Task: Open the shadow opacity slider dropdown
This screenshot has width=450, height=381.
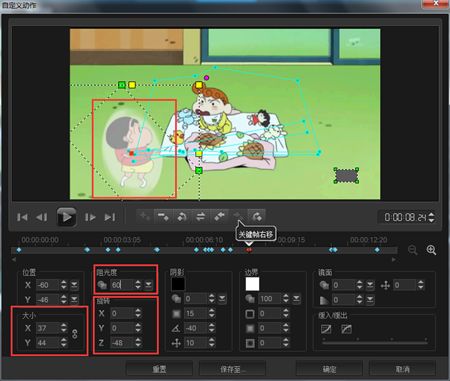Action: click(x=222, y=299)
